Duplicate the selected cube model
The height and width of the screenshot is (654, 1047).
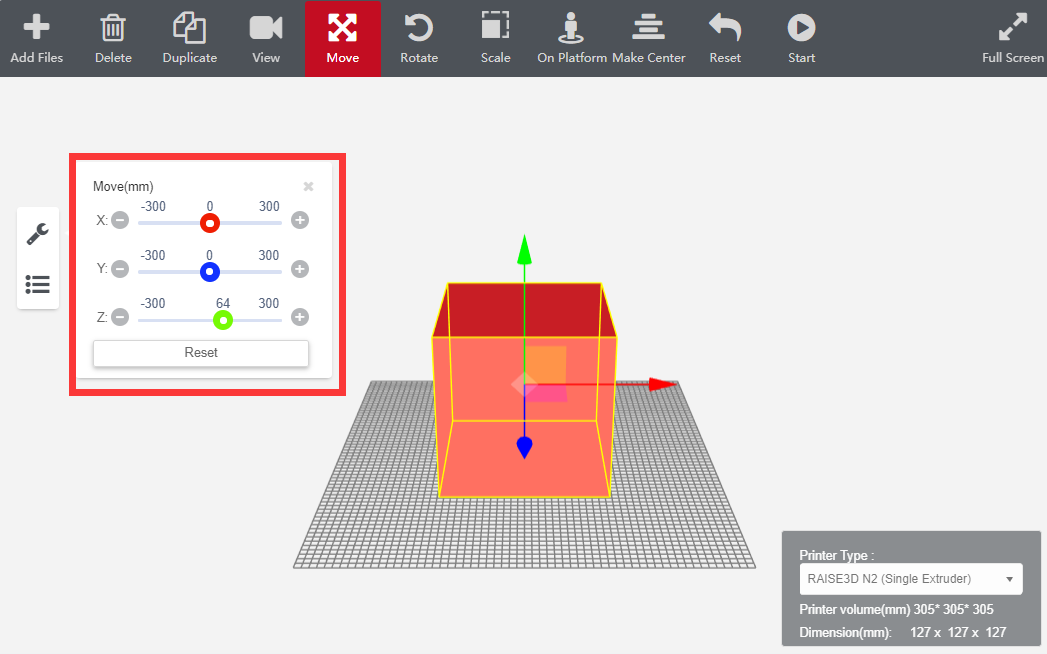189,27
